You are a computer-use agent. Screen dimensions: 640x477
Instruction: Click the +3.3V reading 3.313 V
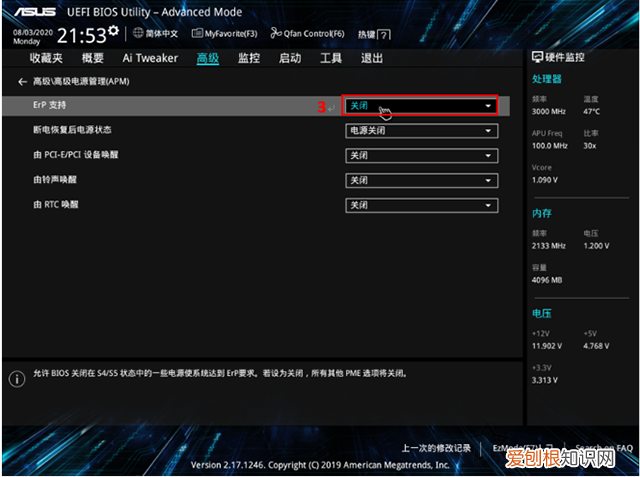tap(545, 380)
